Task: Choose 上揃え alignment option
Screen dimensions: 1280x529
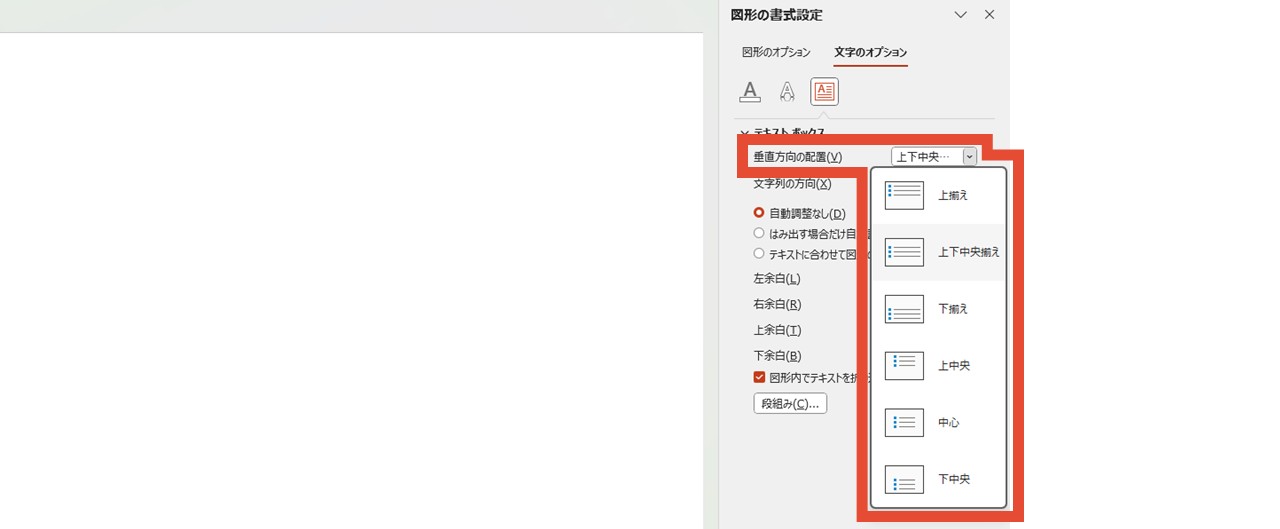Action: tap(938, 195)
